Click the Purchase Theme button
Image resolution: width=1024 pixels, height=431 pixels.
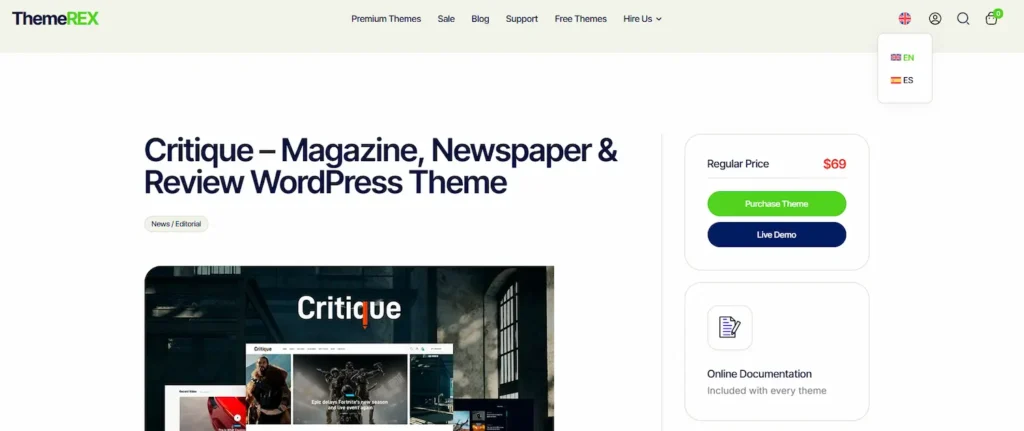pos(776,204)
